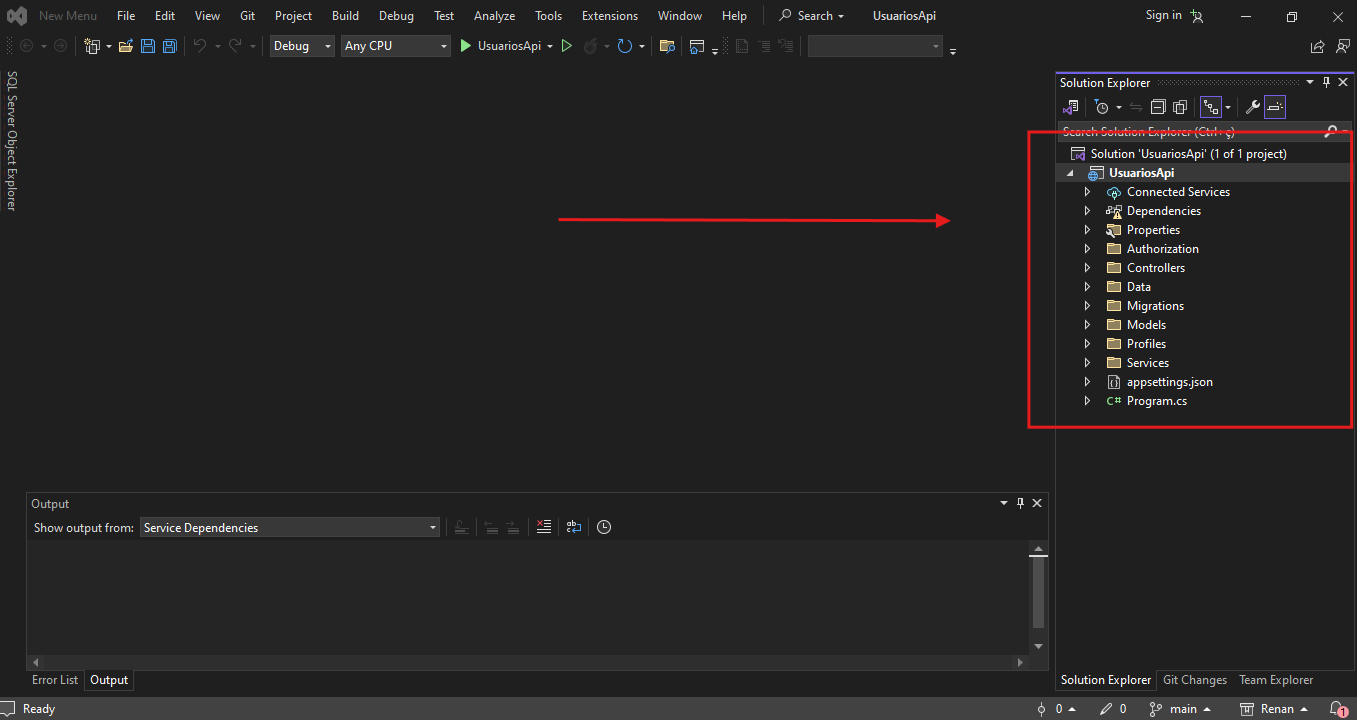Click unpushed commits indicator in status bar

click(x=1057, y=709)
